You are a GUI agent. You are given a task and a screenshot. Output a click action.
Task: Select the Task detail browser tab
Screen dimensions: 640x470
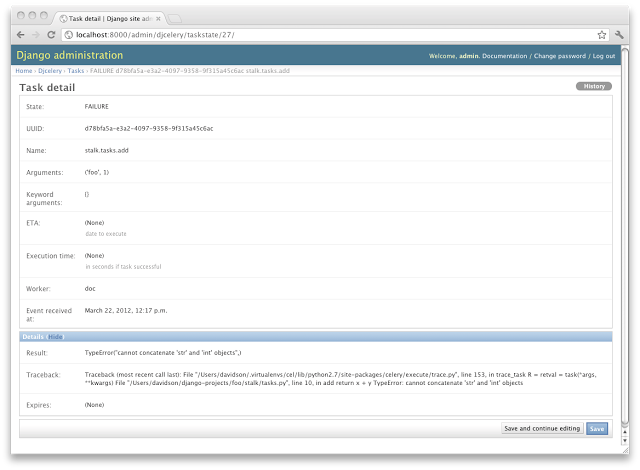[x=105, y=18]
